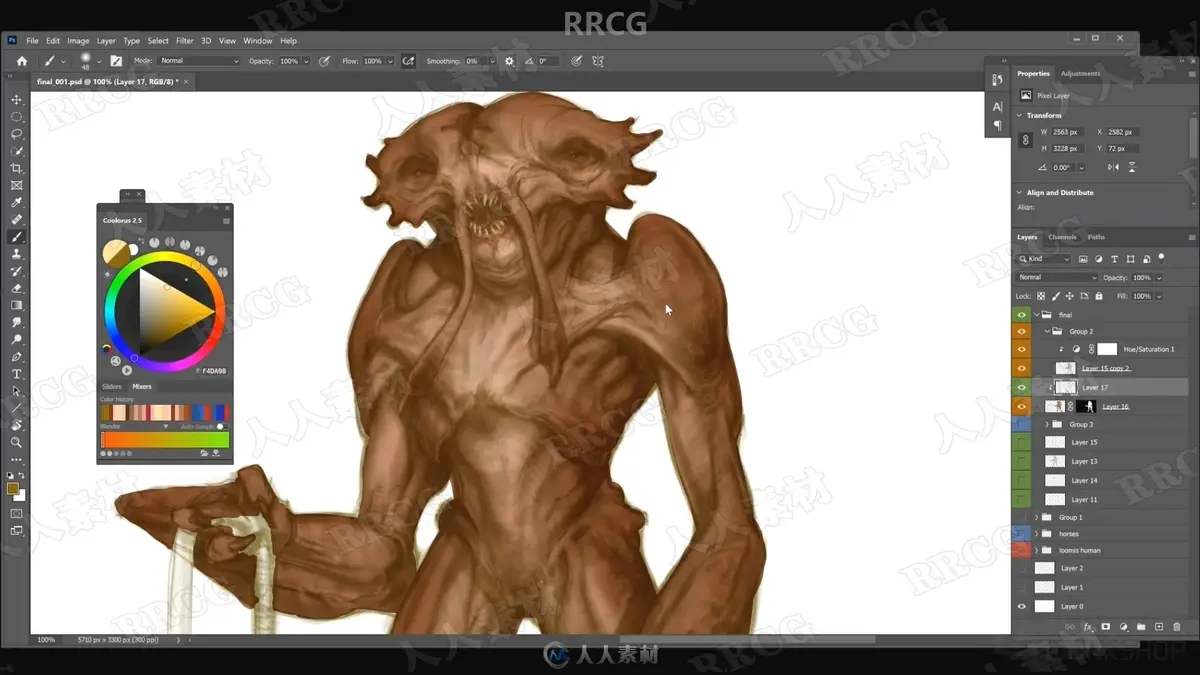Toggle Layer 17 visibility eye
The height and width of the screenshot is (675, 1200).
point(1021,387)
